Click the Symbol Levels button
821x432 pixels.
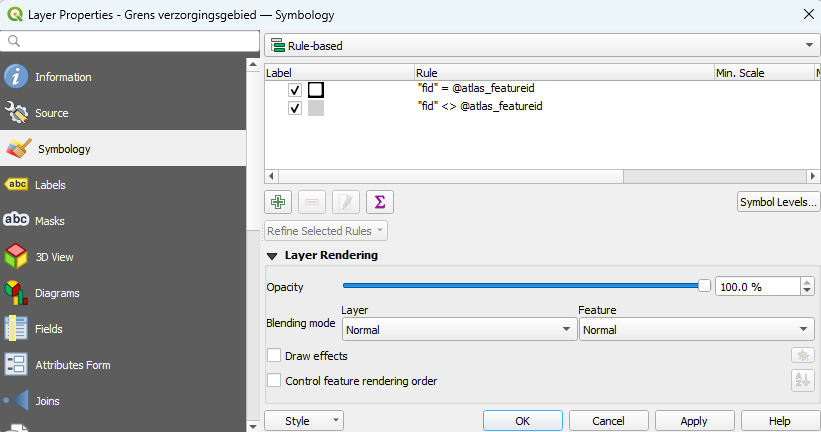pyautogui.click(x=777, y=202)
